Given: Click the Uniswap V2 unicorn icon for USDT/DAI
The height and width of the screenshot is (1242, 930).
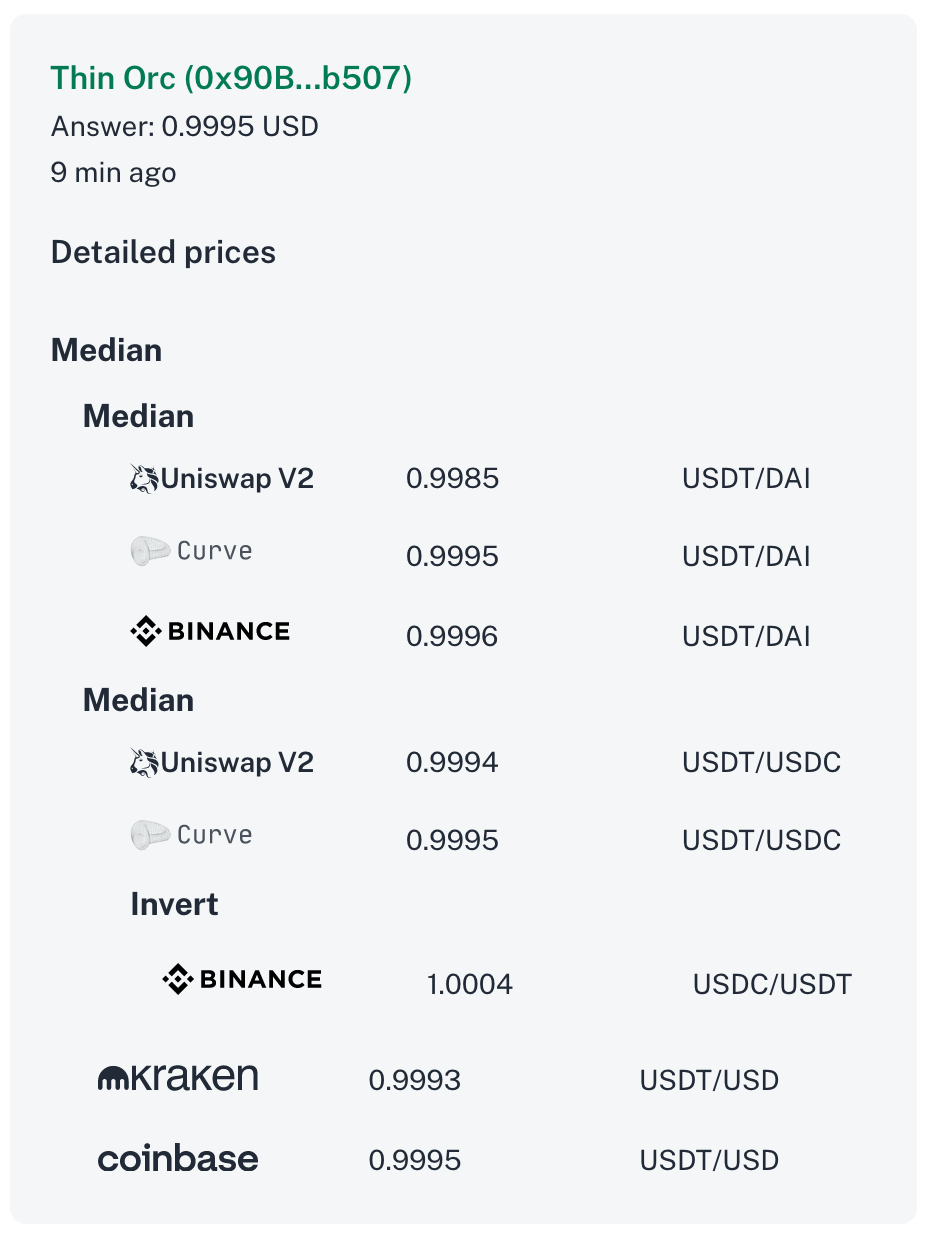Looking at the screenshot, I should (x=145, y=479).
